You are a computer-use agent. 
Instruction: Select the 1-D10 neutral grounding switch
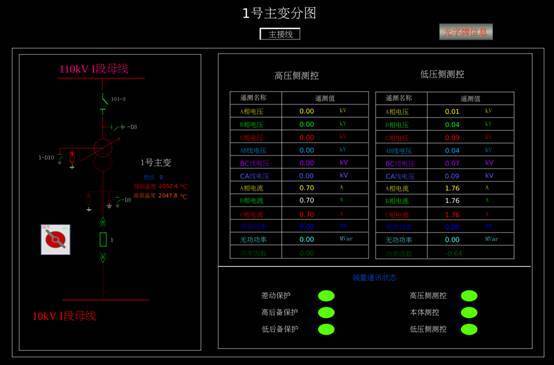click(x=60, y=158)
